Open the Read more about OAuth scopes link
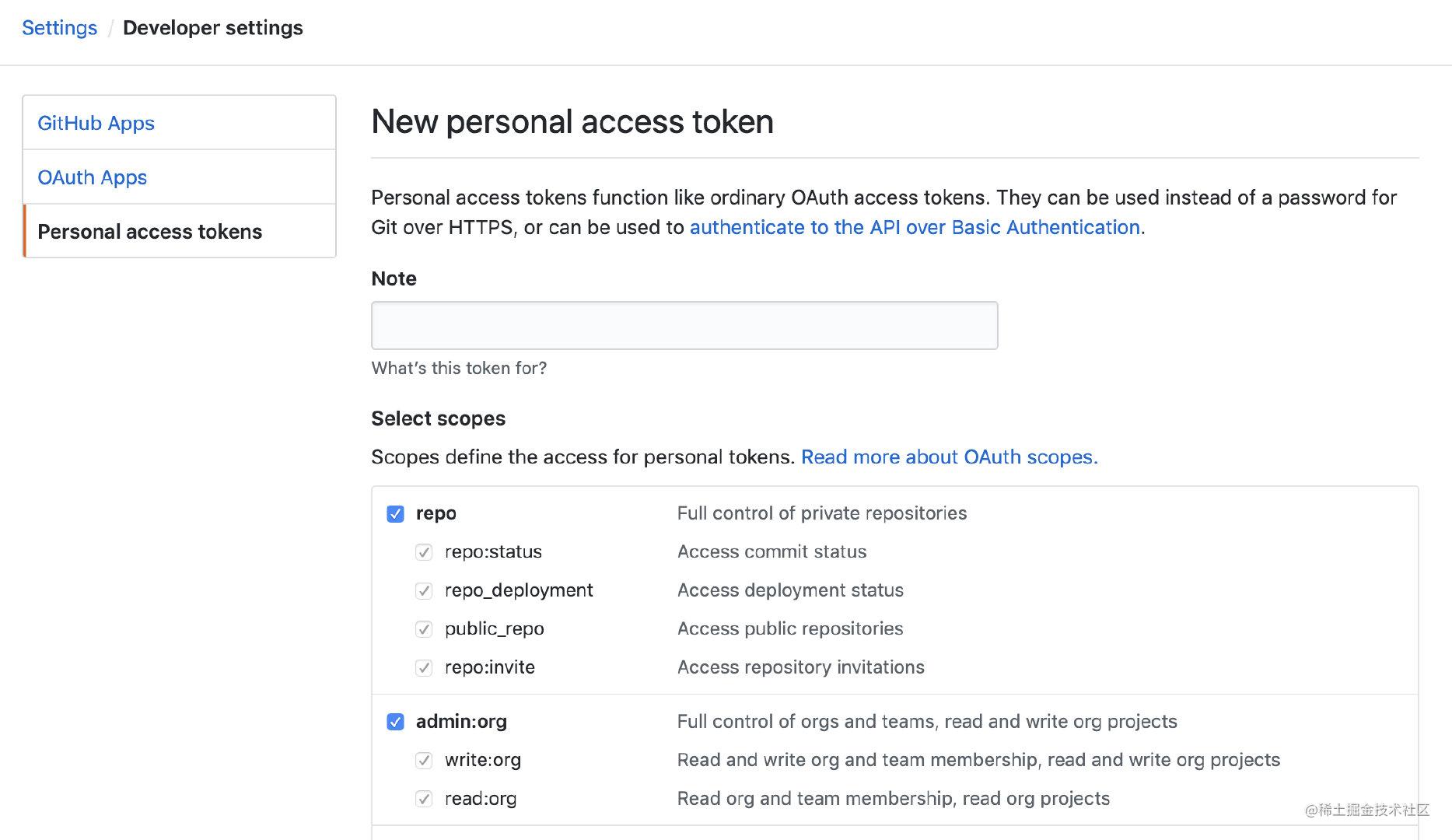1452x840 pixels. click(949, 457)
